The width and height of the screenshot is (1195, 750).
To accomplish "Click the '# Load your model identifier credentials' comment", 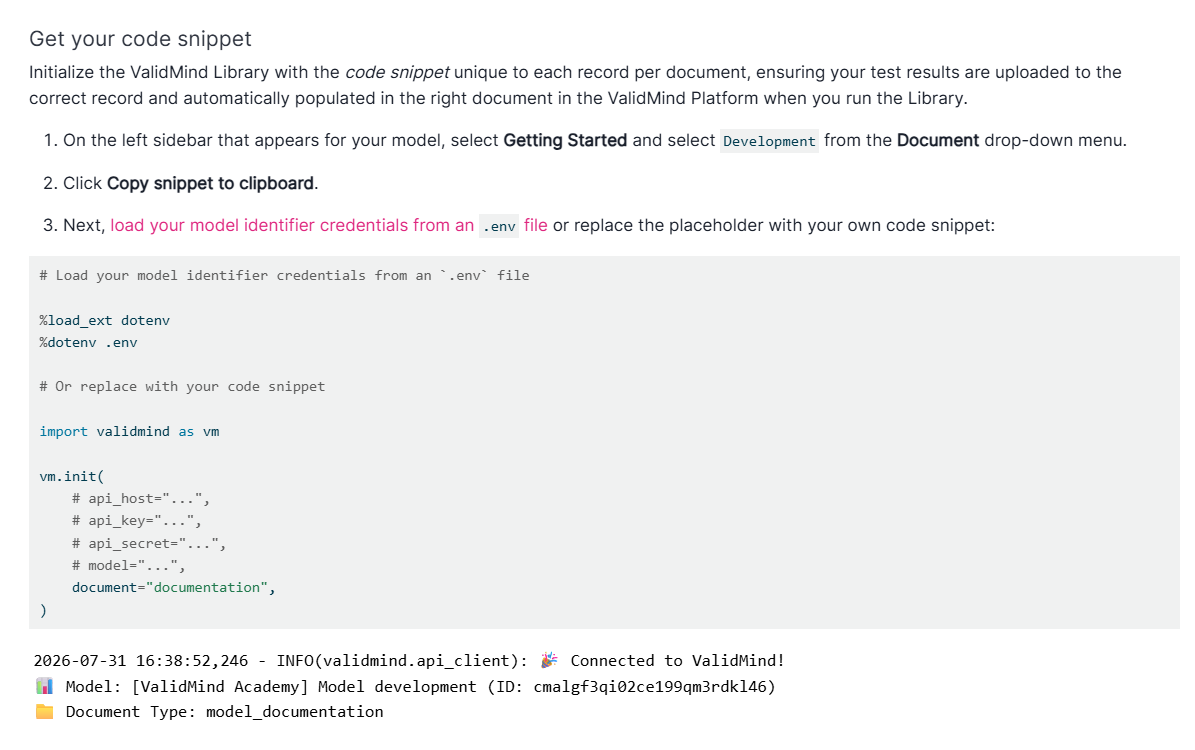I will click(x=284, y=275).
